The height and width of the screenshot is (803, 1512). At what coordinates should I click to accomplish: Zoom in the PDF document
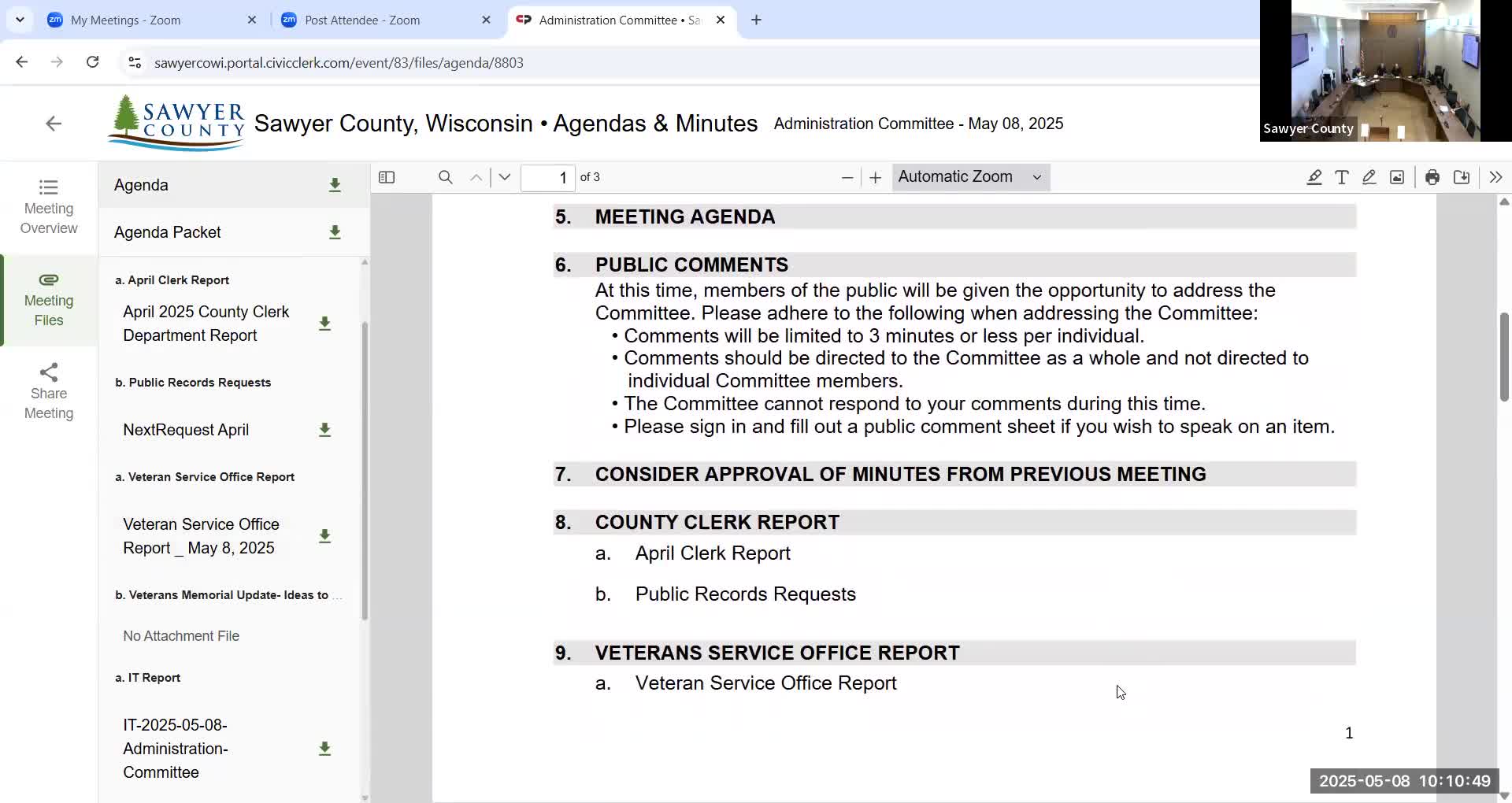pyautogui.click(x=875, y=177)
